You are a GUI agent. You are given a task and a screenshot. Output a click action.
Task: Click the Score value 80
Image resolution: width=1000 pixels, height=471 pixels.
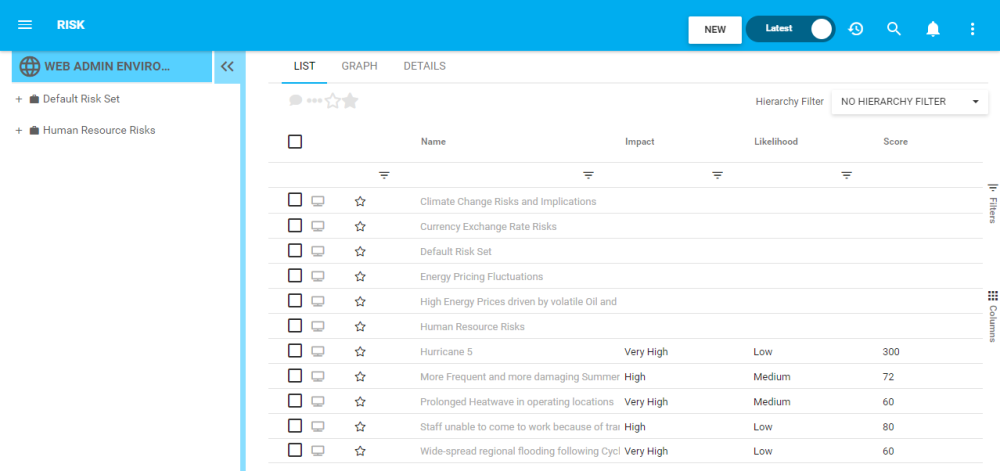(888, 426)
